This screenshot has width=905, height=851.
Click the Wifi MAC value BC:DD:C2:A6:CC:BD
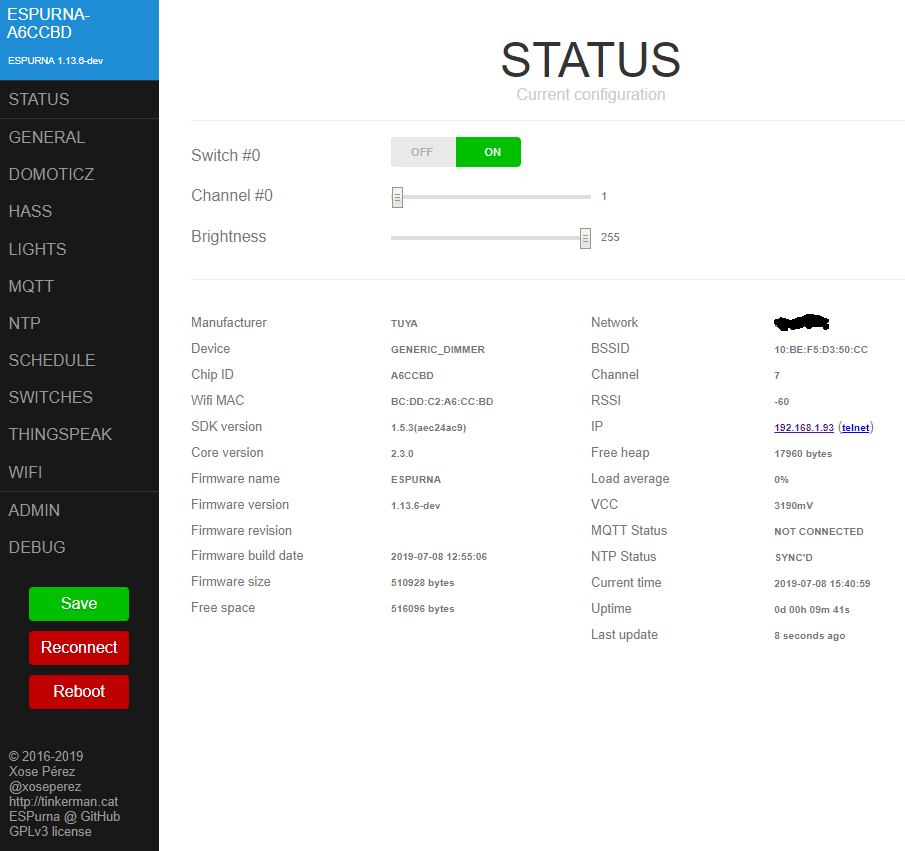442,401
